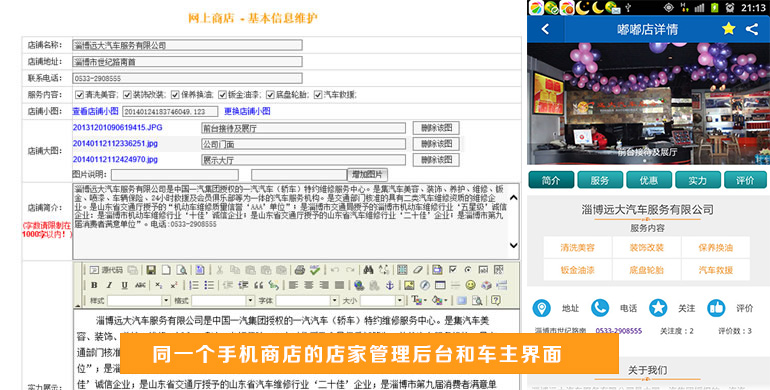Apply Superscript formatting
The image size is (770, 390).
point(173,285)
